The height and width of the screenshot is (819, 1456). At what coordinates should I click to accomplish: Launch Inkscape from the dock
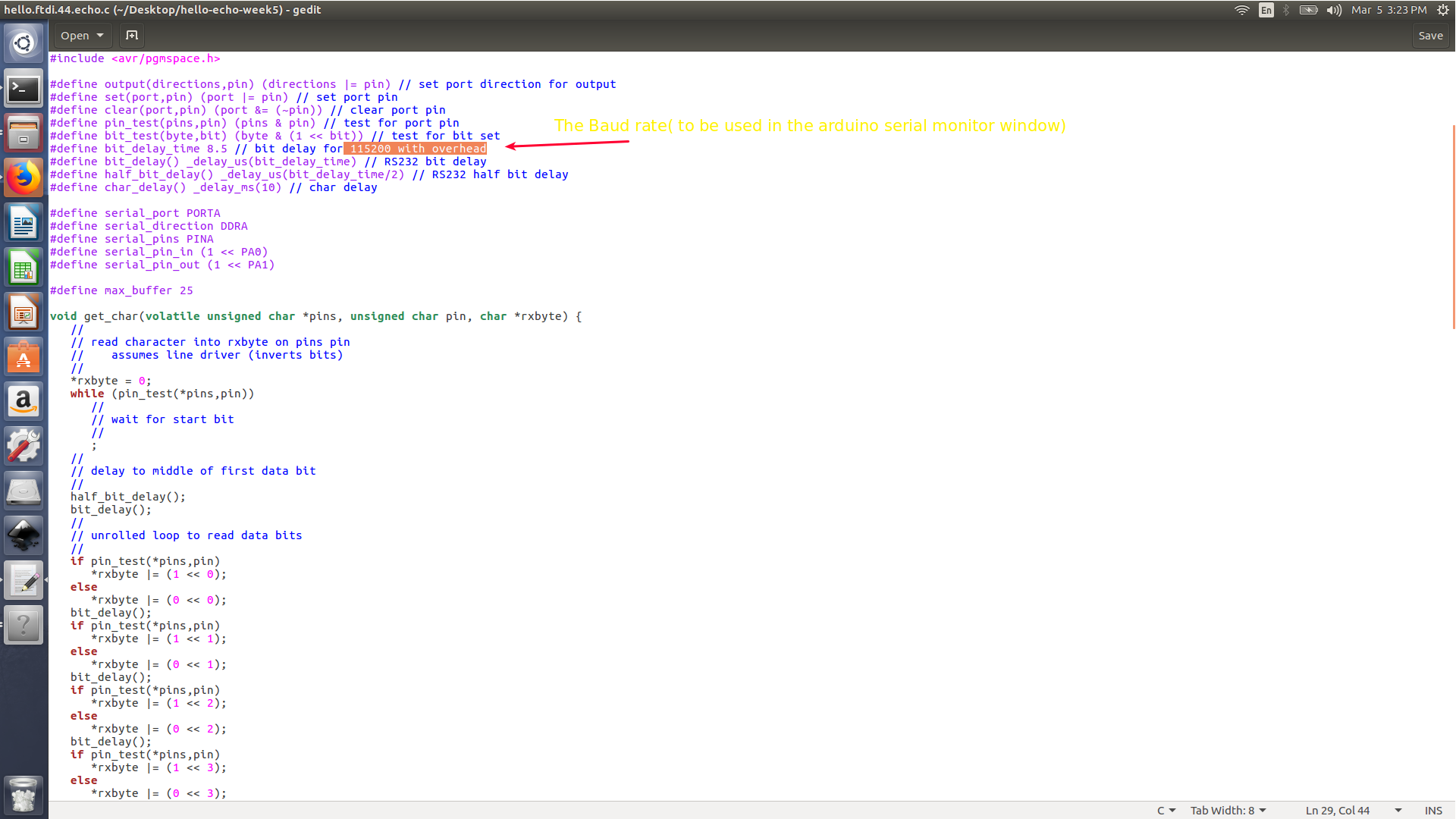tap(24, 535)
